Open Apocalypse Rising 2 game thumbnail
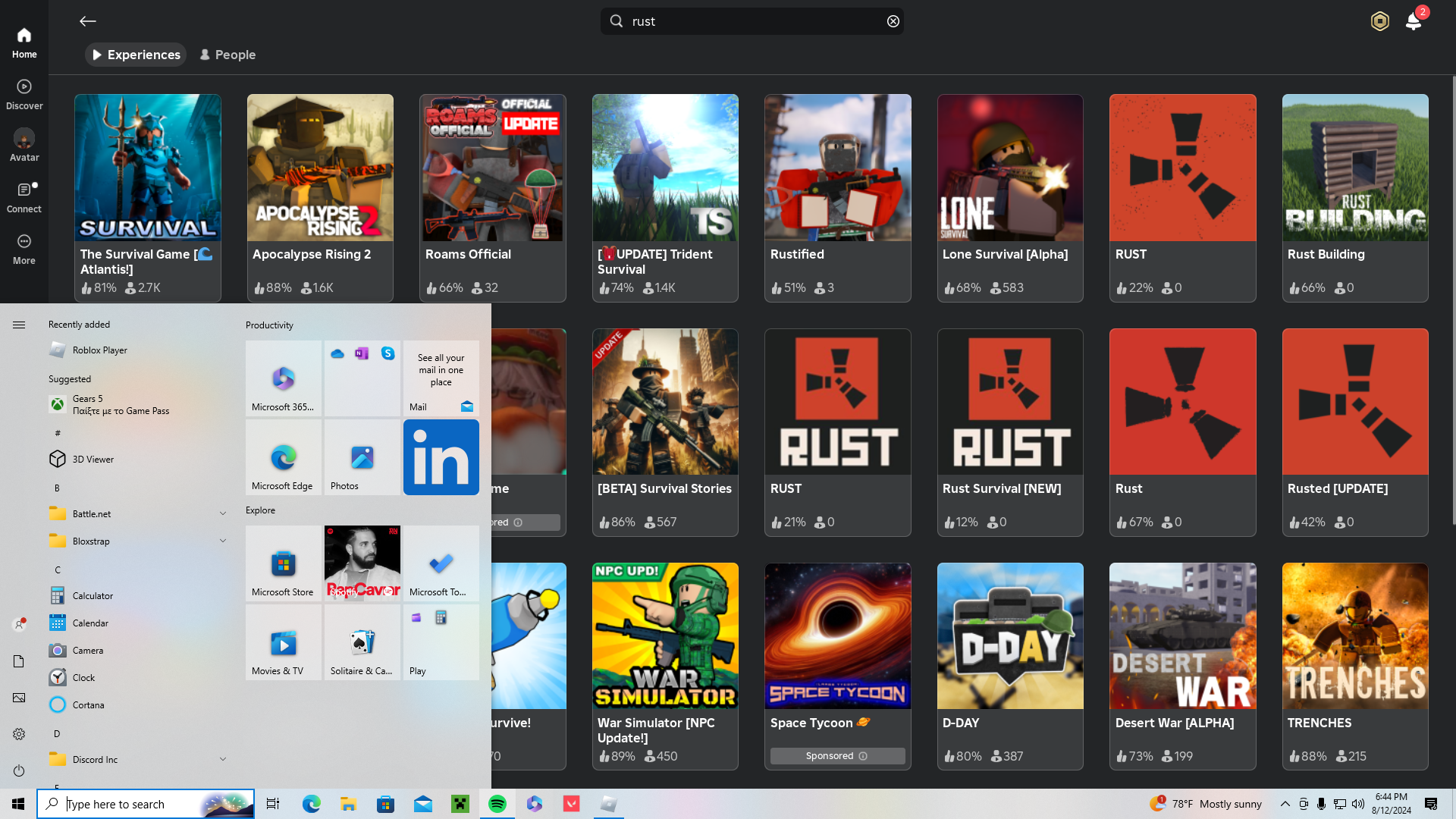Viewport: 1456px width, 819px height. point(320,168)
